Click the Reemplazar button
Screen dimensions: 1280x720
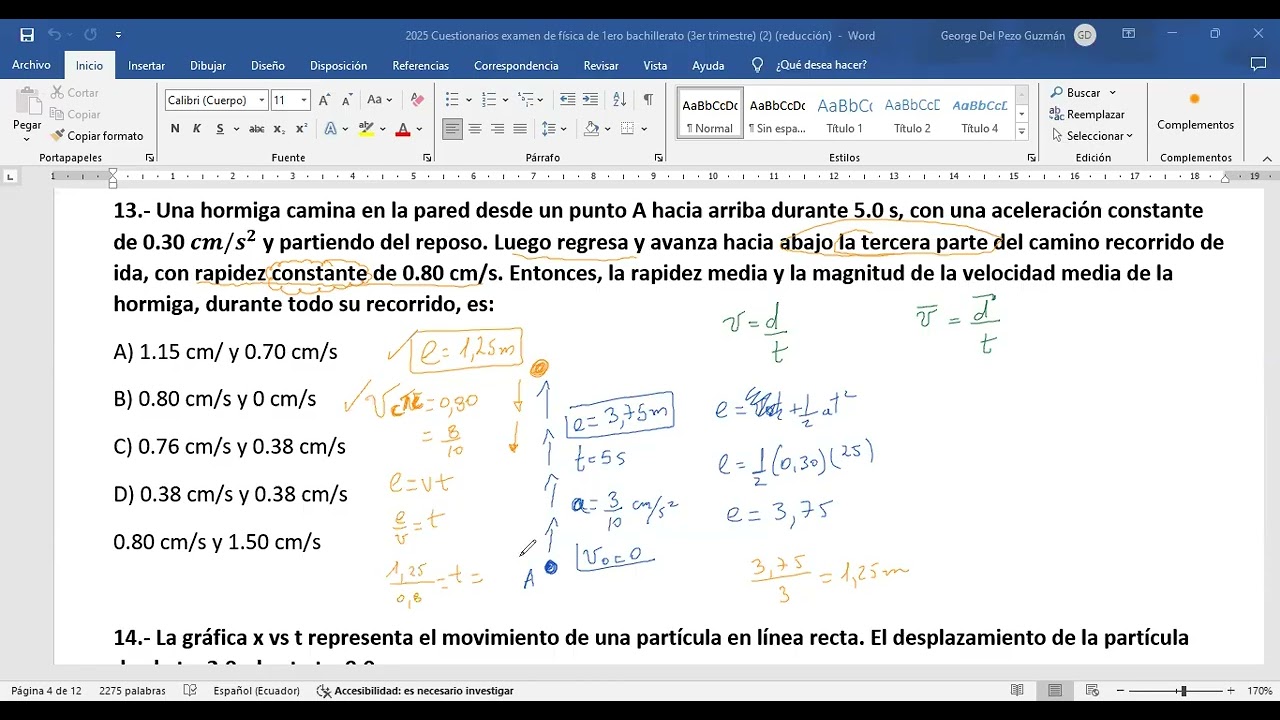coord(1087,114)
